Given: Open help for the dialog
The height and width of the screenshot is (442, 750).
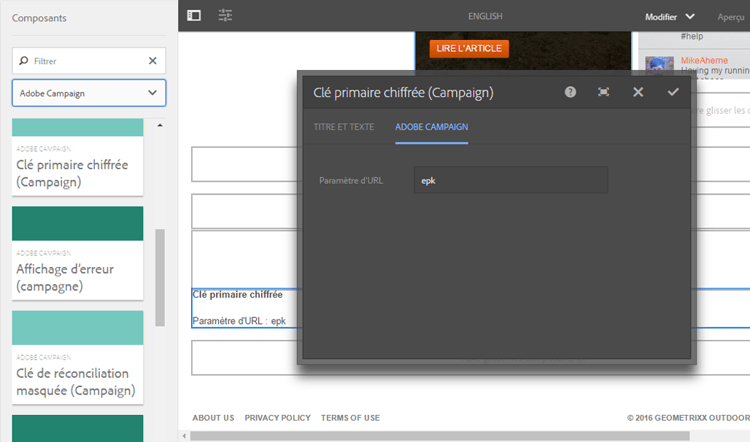Looking at the screenshot, I should point(570,92).
